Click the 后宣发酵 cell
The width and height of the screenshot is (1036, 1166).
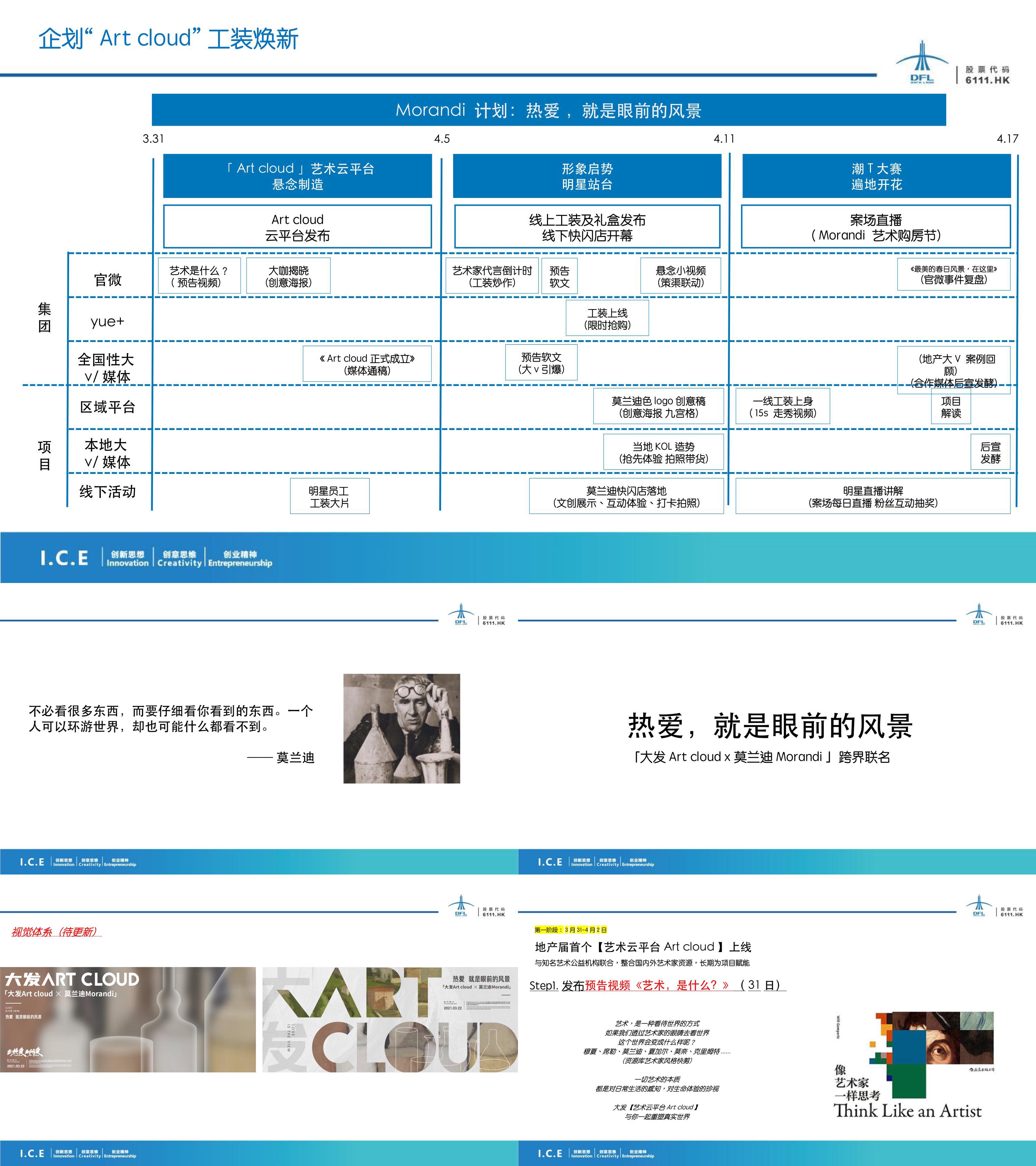point(990,452)
